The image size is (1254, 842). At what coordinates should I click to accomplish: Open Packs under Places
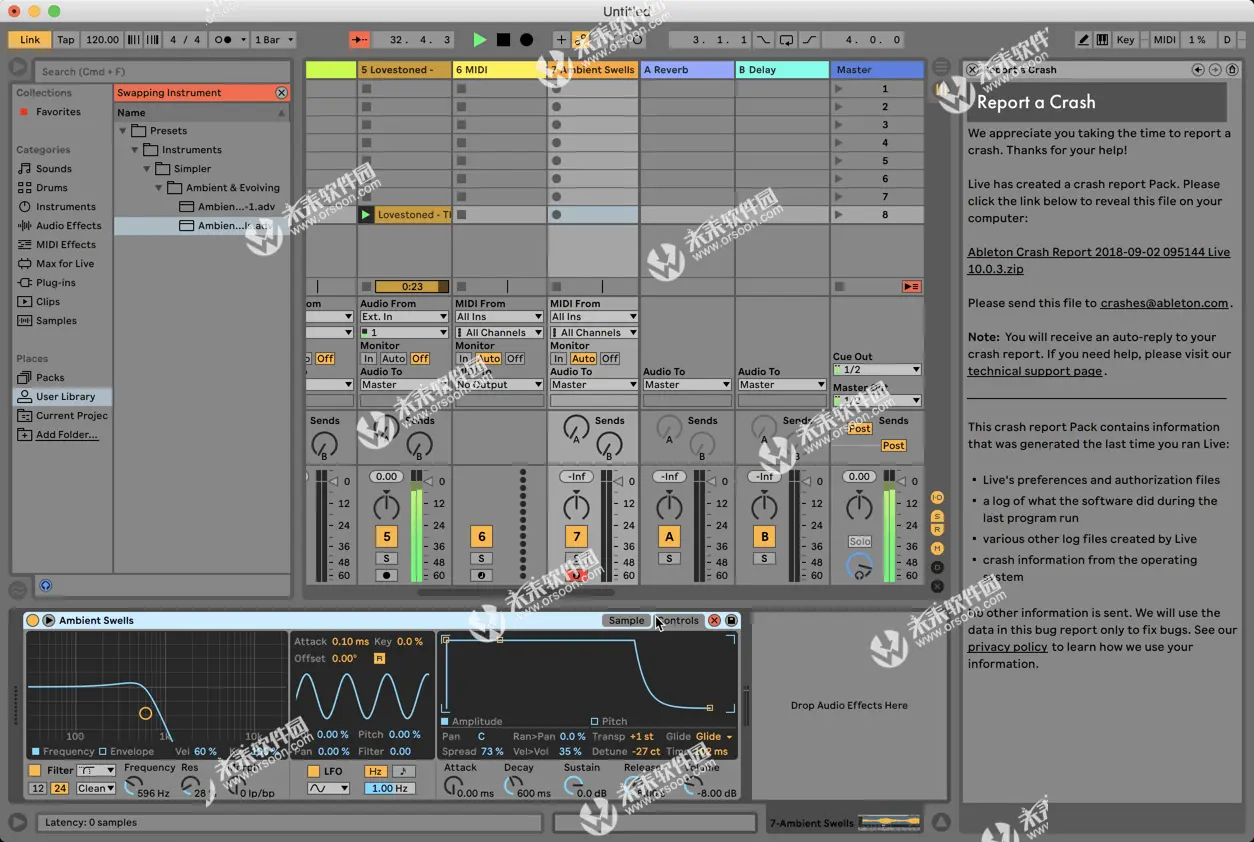50,377
